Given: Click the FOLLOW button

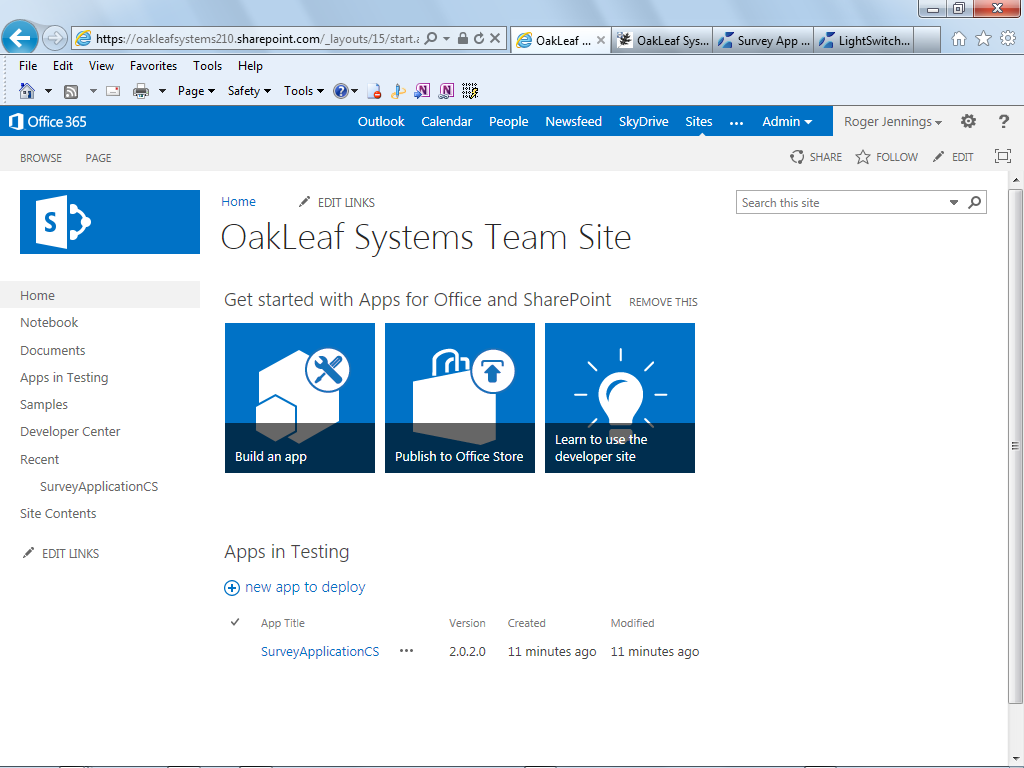Looking at the screenshot, I should point(887,157).
